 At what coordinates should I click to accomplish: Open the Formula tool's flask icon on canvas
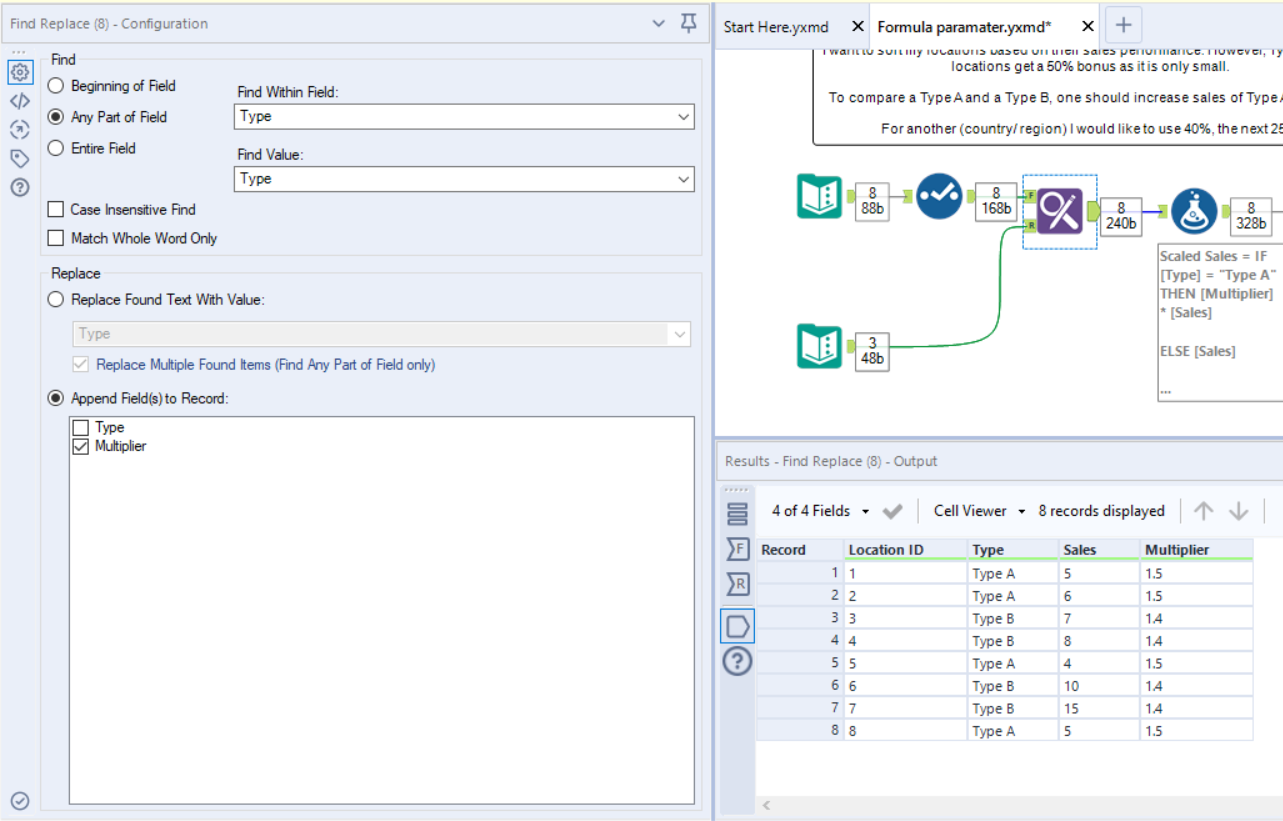[x=1194, y=211]
